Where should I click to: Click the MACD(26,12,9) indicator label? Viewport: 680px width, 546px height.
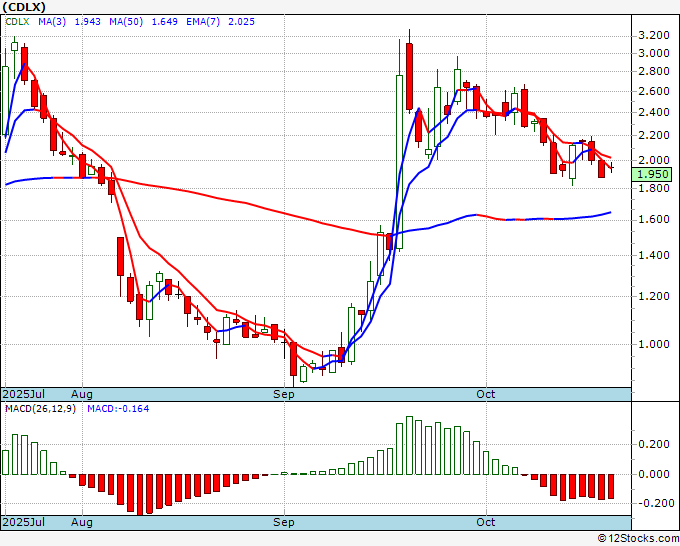(40, 409)
